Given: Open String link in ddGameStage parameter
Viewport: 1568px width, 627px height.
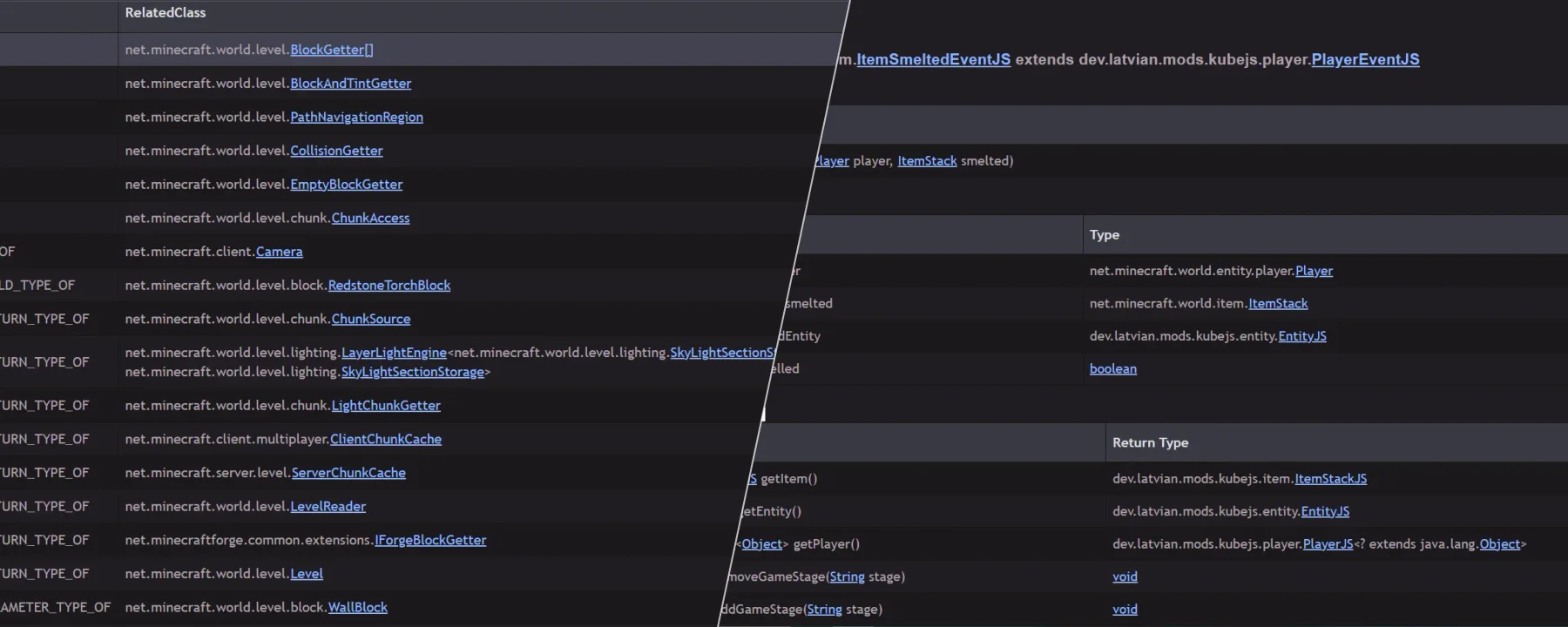Looking at the screenshot, I should [824, 610].
